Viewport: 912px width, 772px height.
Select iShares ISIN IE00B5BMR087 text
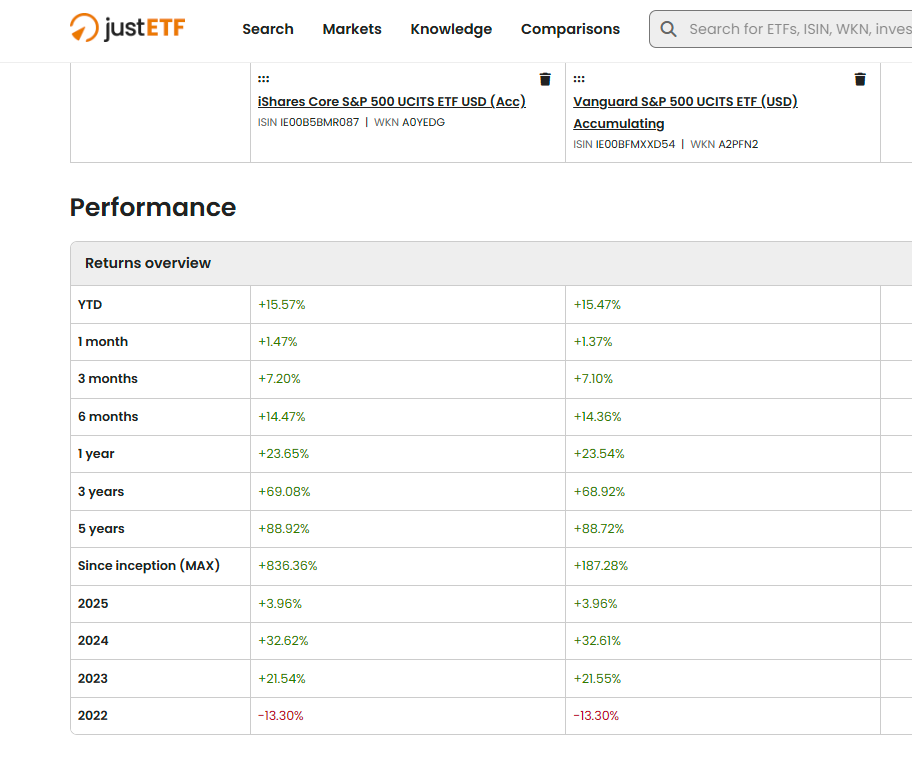click(x=308, y=122)
